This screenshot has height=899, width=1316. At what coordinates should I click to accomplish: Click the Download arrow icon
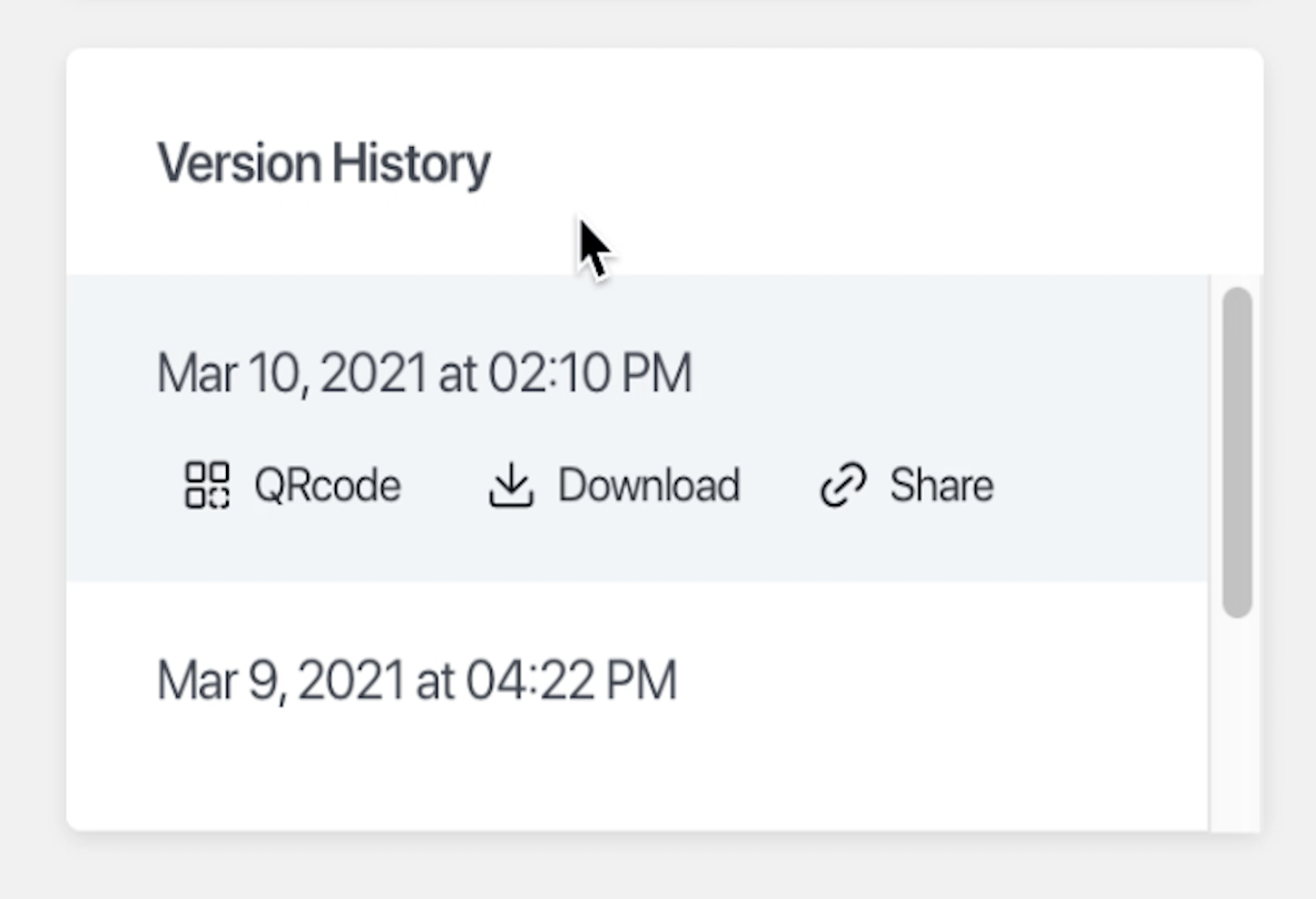[x=511, y=485]
